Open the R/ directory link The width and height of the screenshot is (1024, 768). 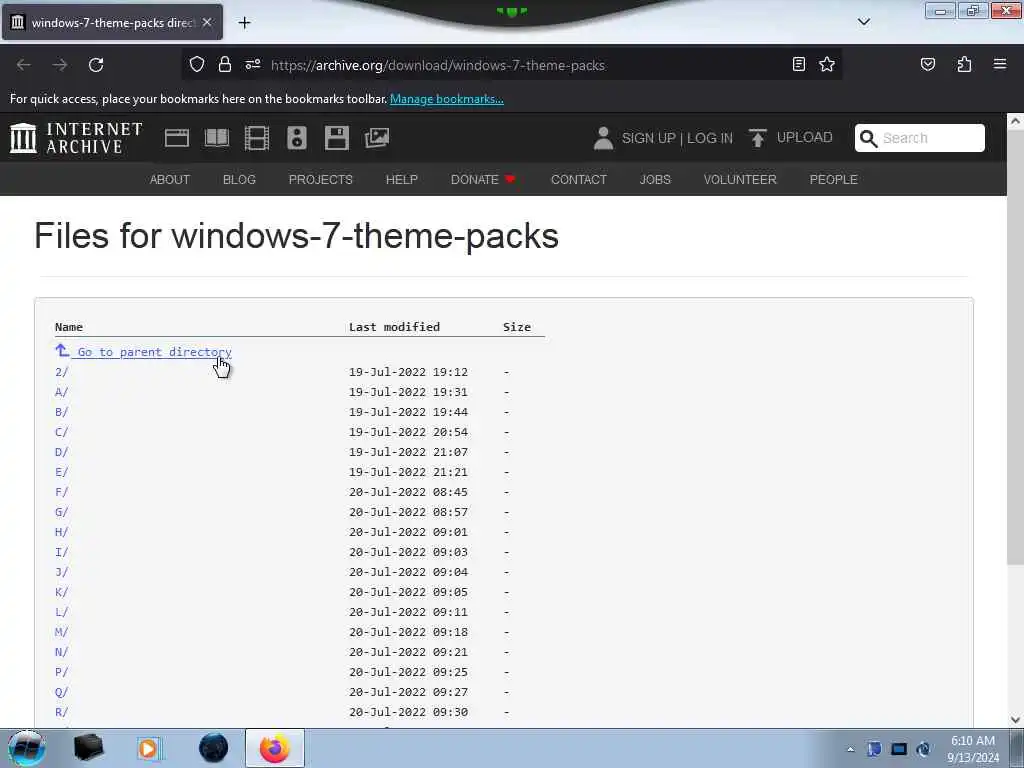(61, 712)
